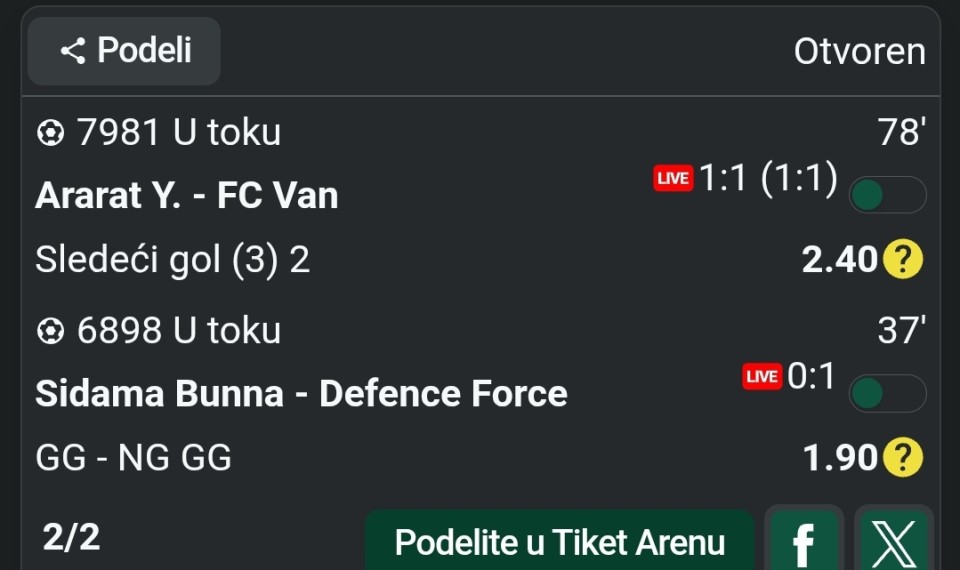Click the share icon beside Podeli

point(73,51)
